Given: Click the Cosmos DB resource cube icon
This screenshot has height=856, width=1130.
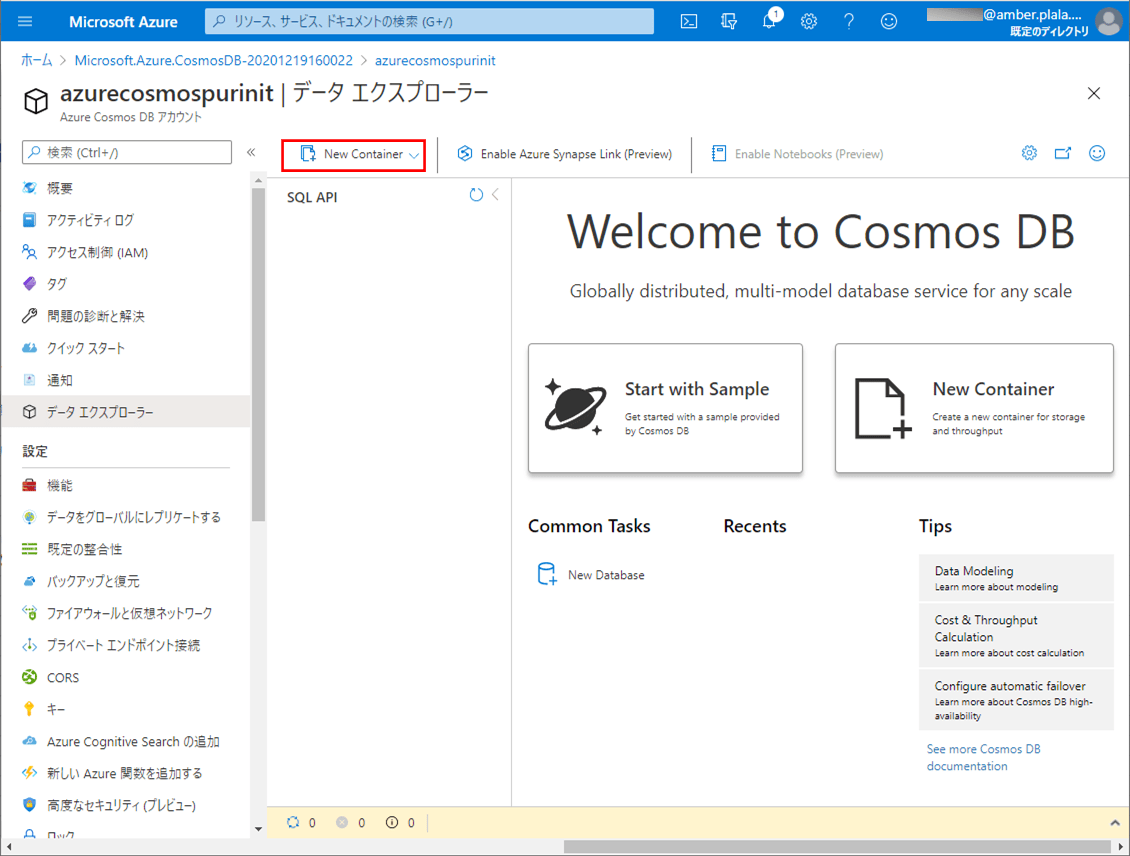Looking at the screenshot, I should click(36, 101).
